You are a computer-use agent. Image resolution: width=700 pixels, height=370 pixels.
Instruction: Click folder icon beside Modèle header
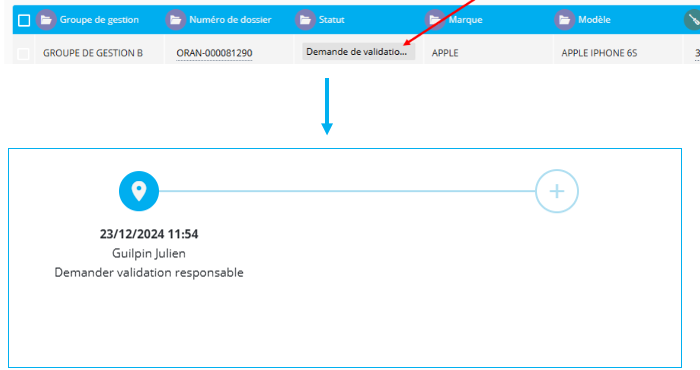(x=565, y=20)
